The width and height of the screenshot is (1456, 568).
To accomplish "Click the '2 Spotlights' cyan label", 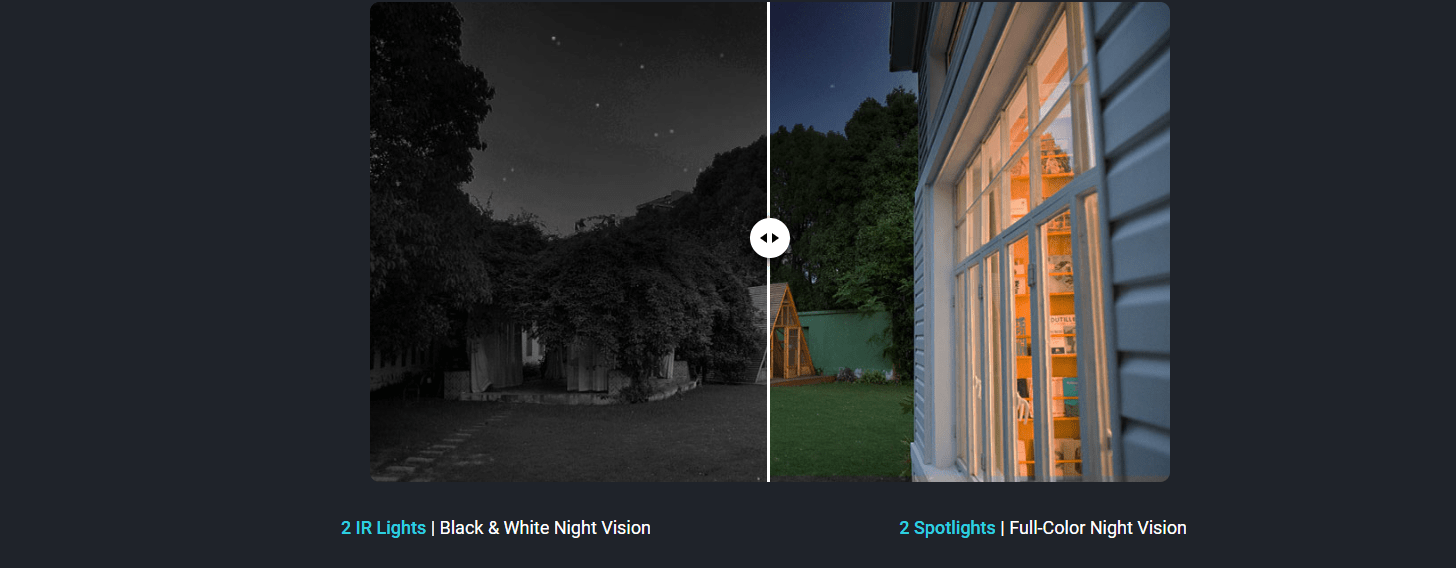I will pyautogui.click(x=947, y=528).
